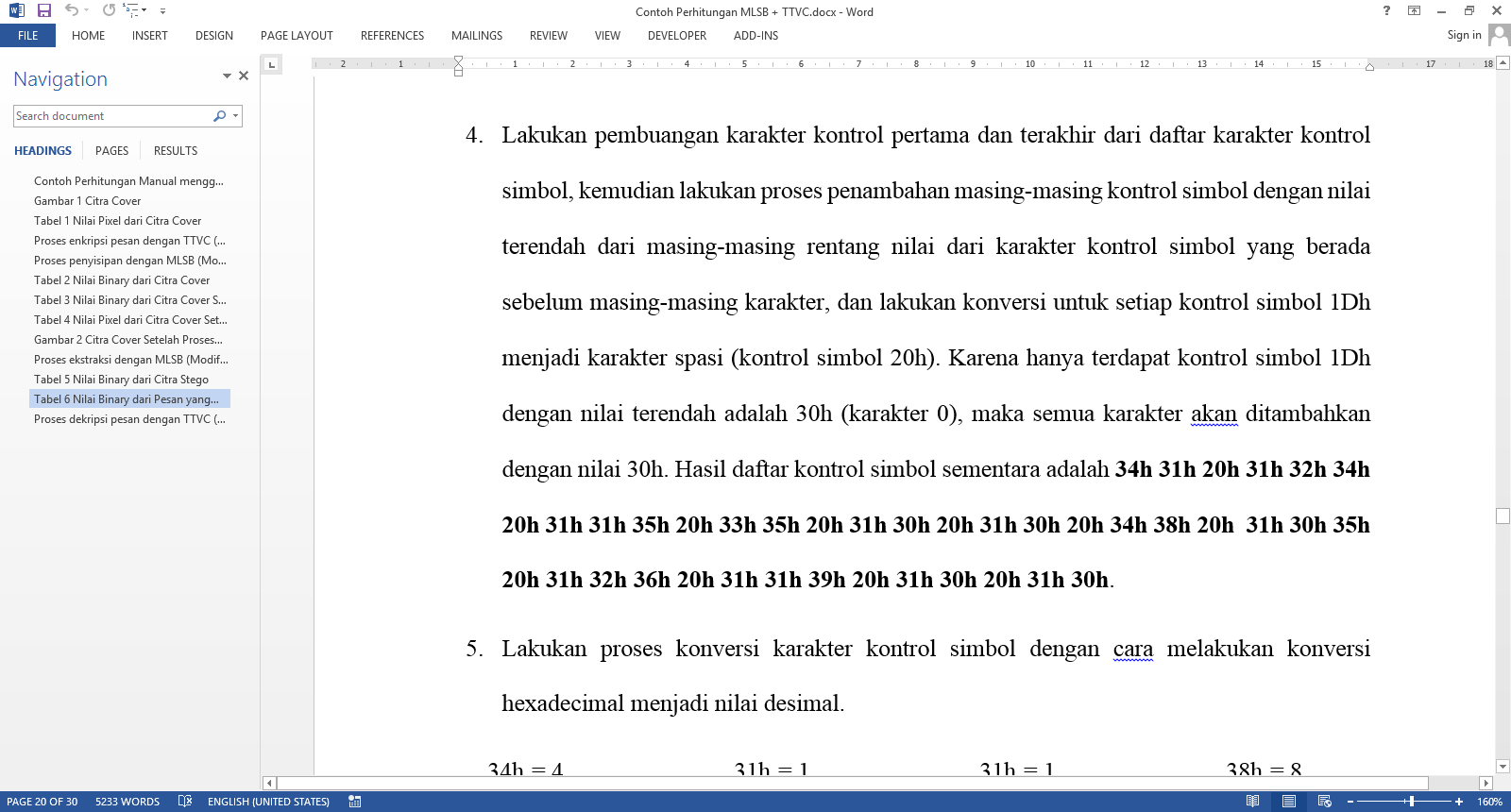1511x812 pixels.
Task: Click the Repeat/Redo icon
Action: (x=109, y=10)
